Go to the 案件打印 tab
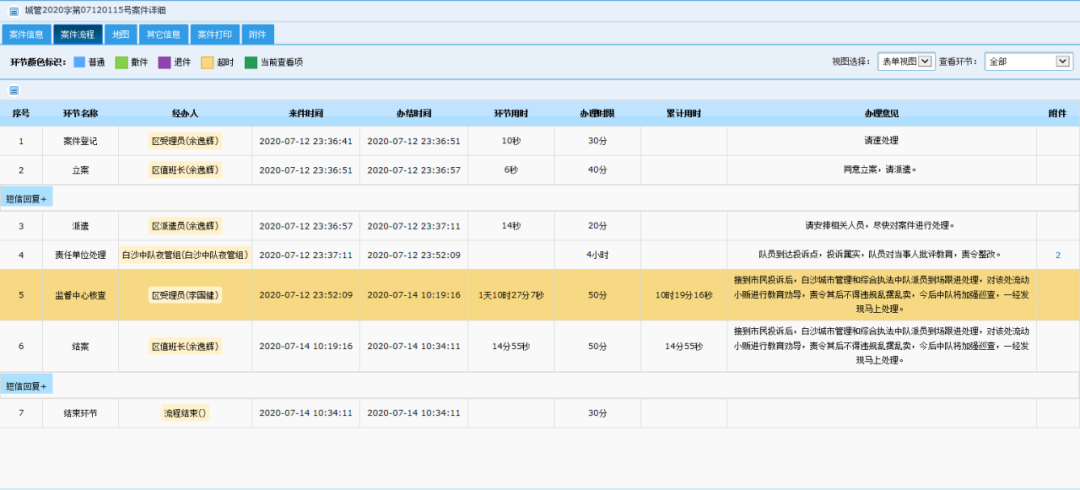1080x490 pixels. coord(215,34)
